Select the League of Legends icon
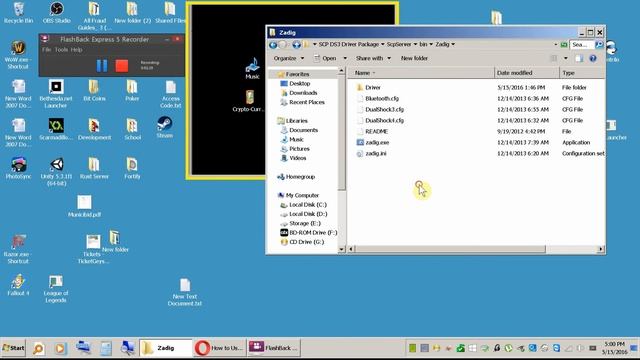 click(56, 288)
